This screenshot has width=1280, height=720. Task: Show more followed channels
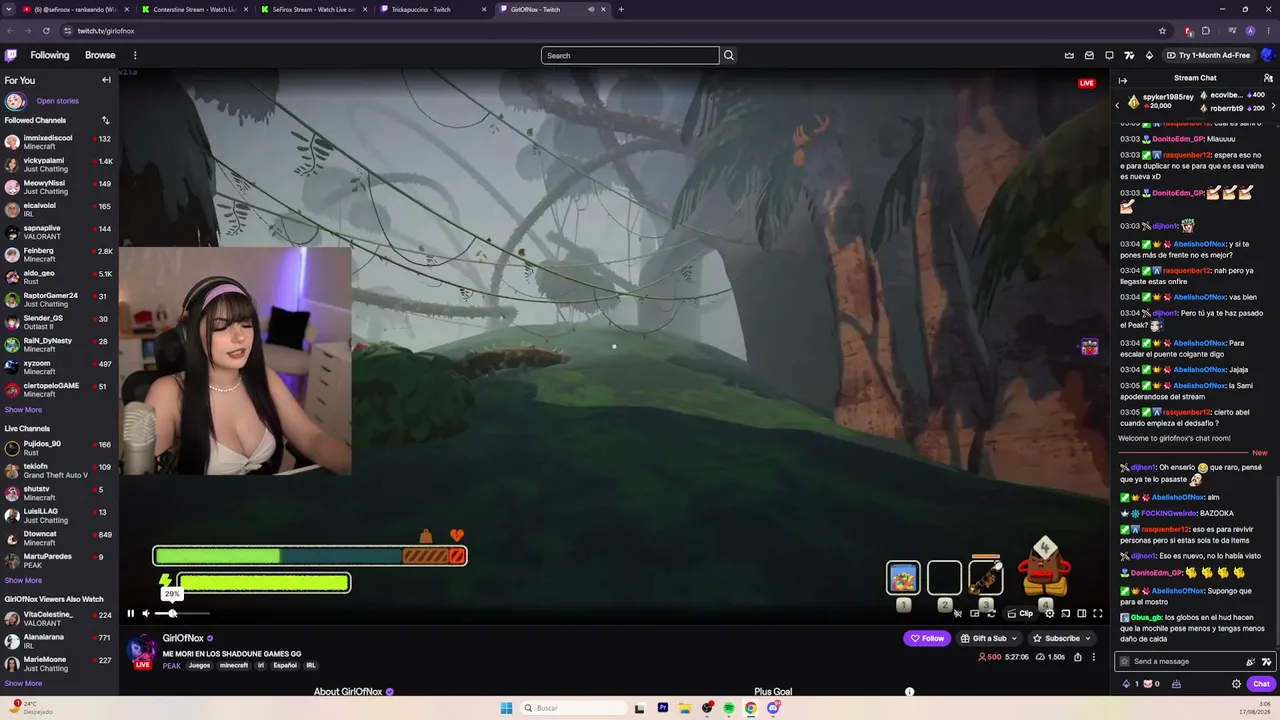pyautogui.click(x=23, y=409)
